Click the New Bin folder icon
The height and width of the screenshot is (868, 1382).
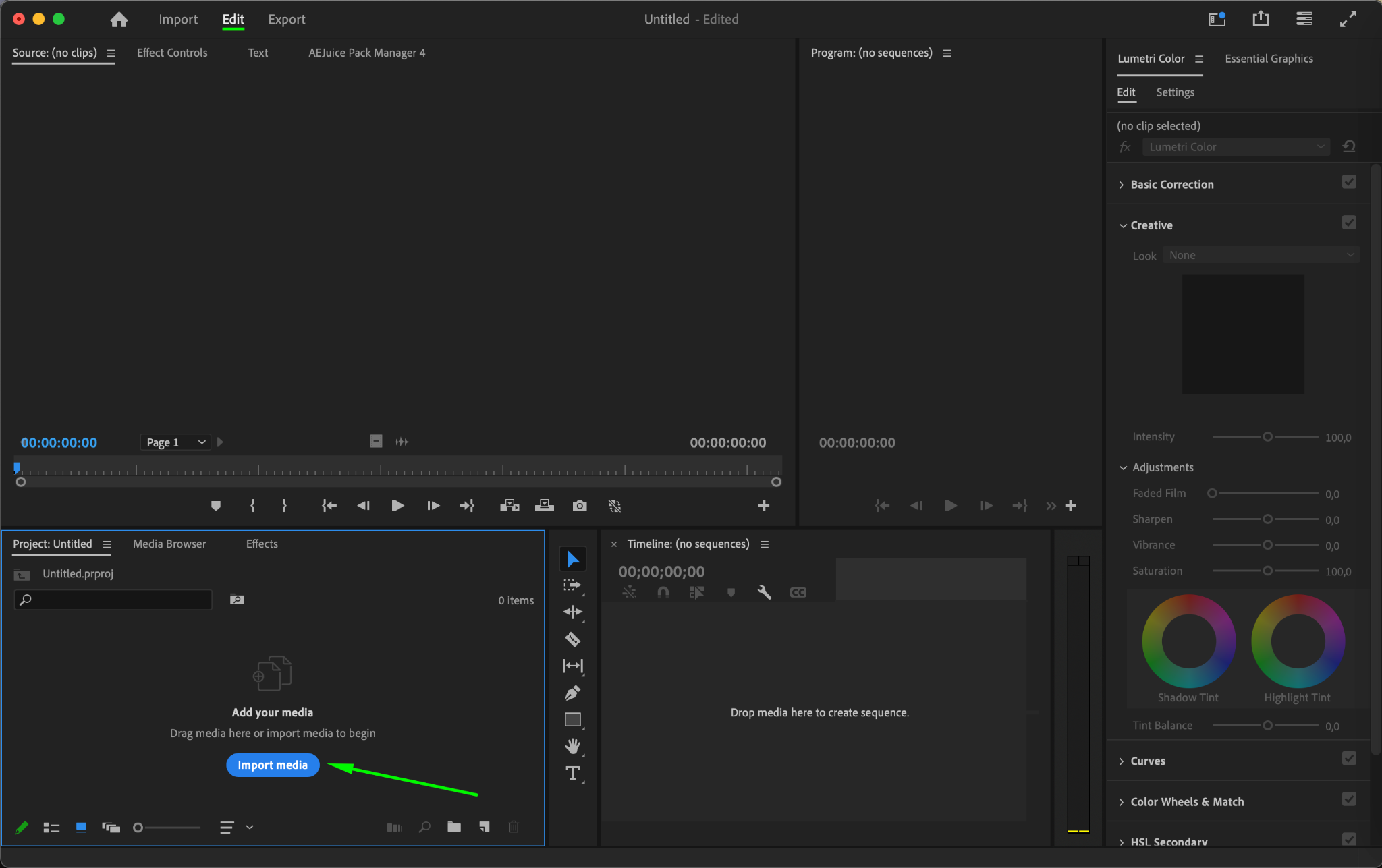coord(454,827)
